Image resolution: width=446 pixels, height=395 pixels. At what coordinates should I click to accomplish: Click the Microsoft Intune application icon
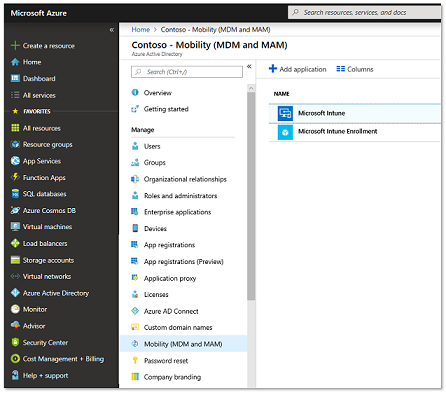click(285, 113)
